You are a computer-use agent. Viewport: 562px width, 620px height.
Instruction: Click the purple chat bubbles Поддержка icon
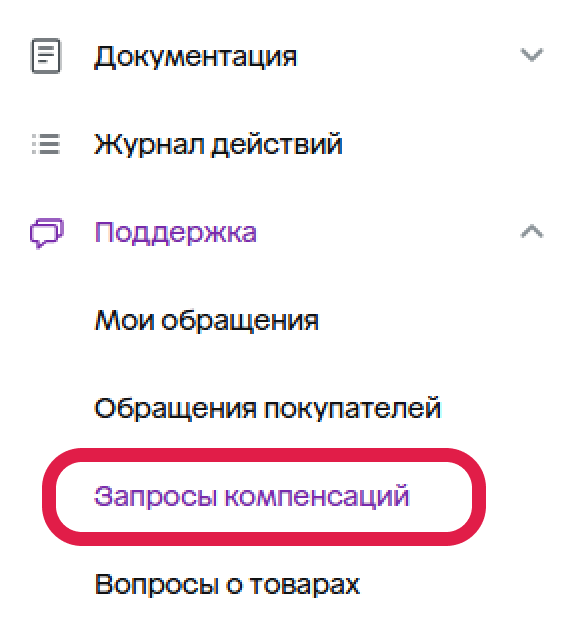[x=47, y=232]
